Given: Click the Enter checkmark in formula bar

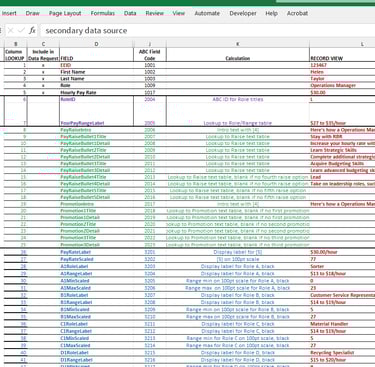Looking at the screenshot, I should pos(21,31).
